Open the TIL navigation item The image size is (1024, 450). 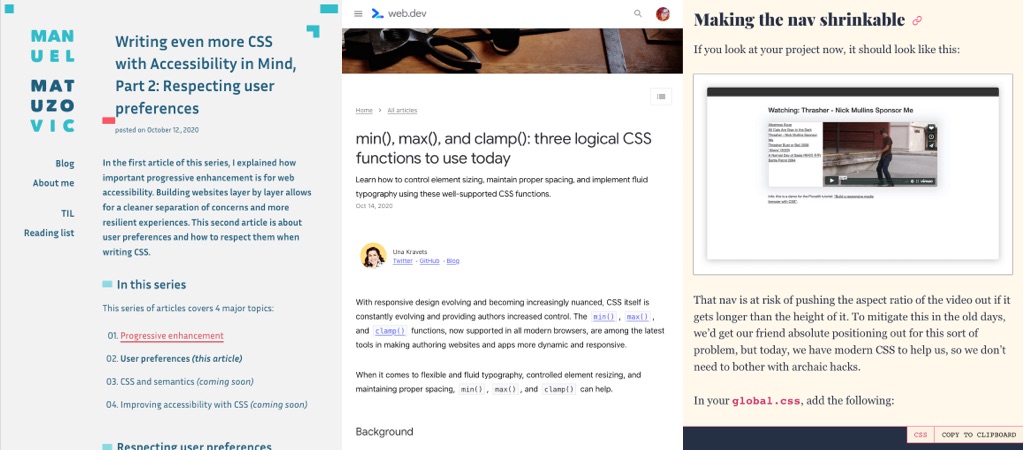pyautogui.click(x=67, y=213)
